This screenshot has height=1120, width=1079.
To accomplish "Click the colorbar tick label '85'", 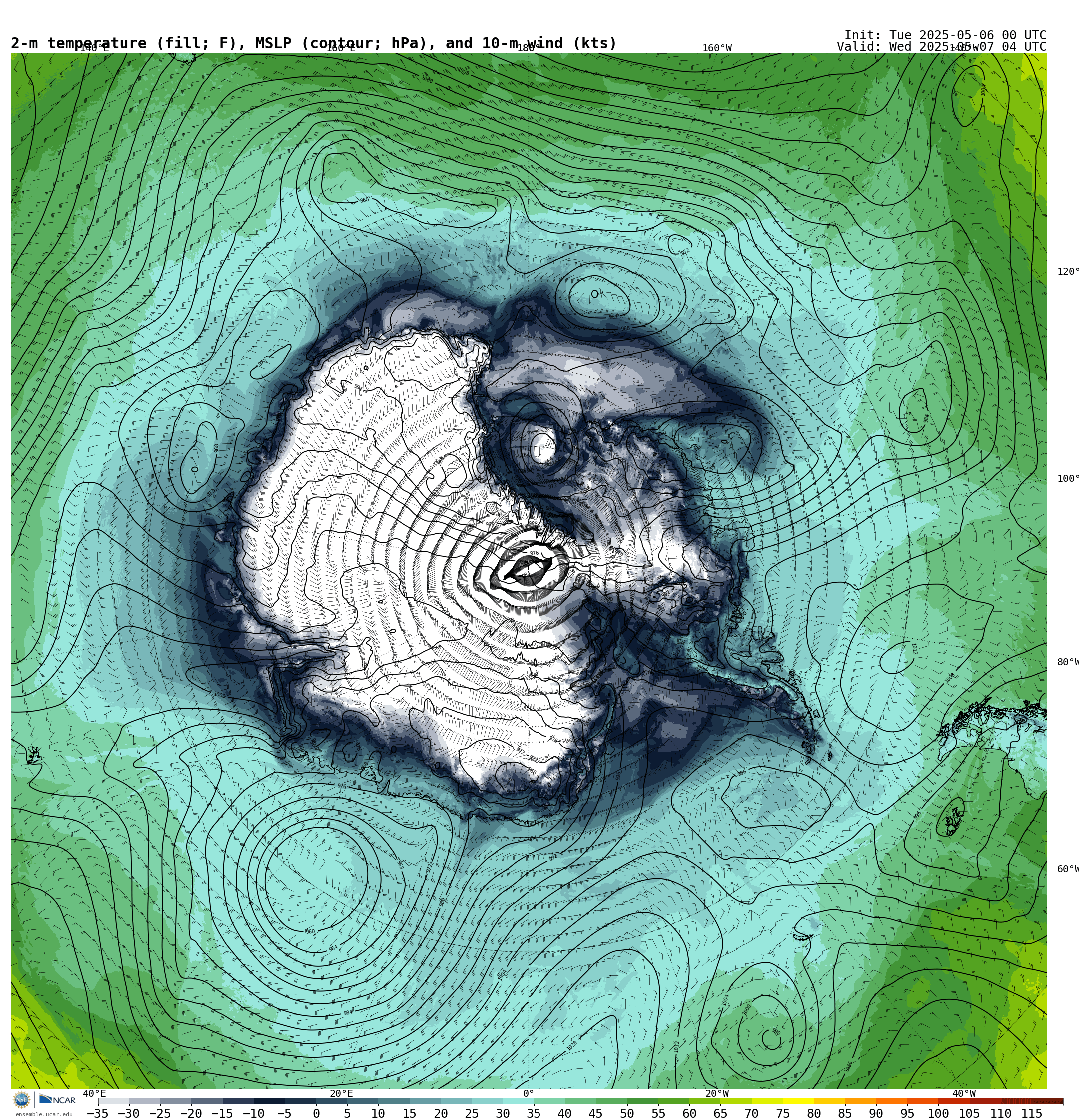I will click(845, 1113).
